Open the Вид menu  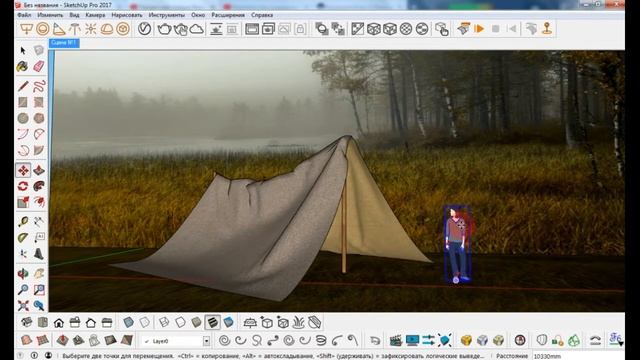pos(74,15)
